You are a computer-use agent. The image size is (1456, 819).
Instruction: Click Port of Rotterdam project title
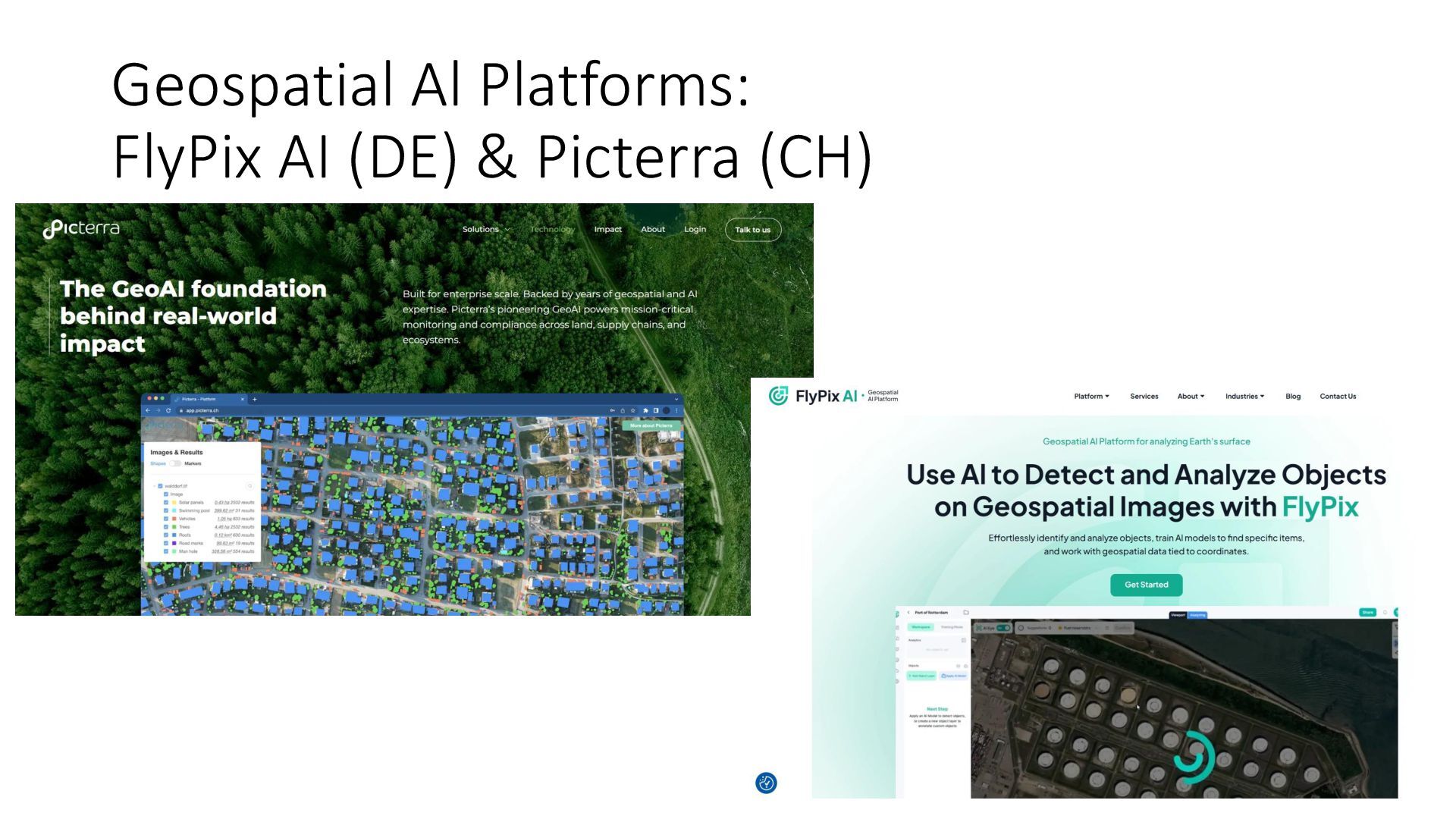(x=931, y=613)
